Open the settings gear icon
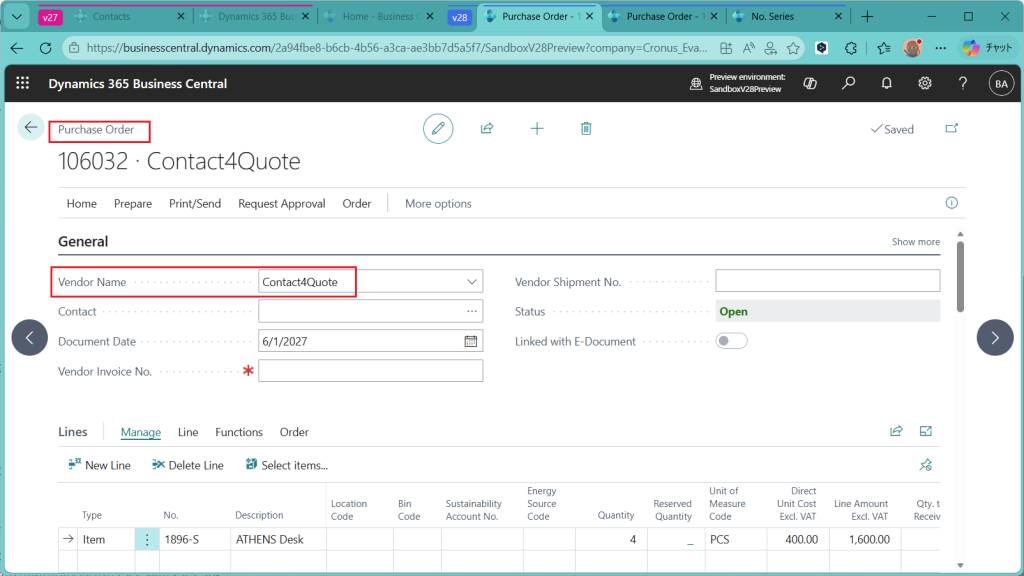The image size is (1024, 576). 925,84
